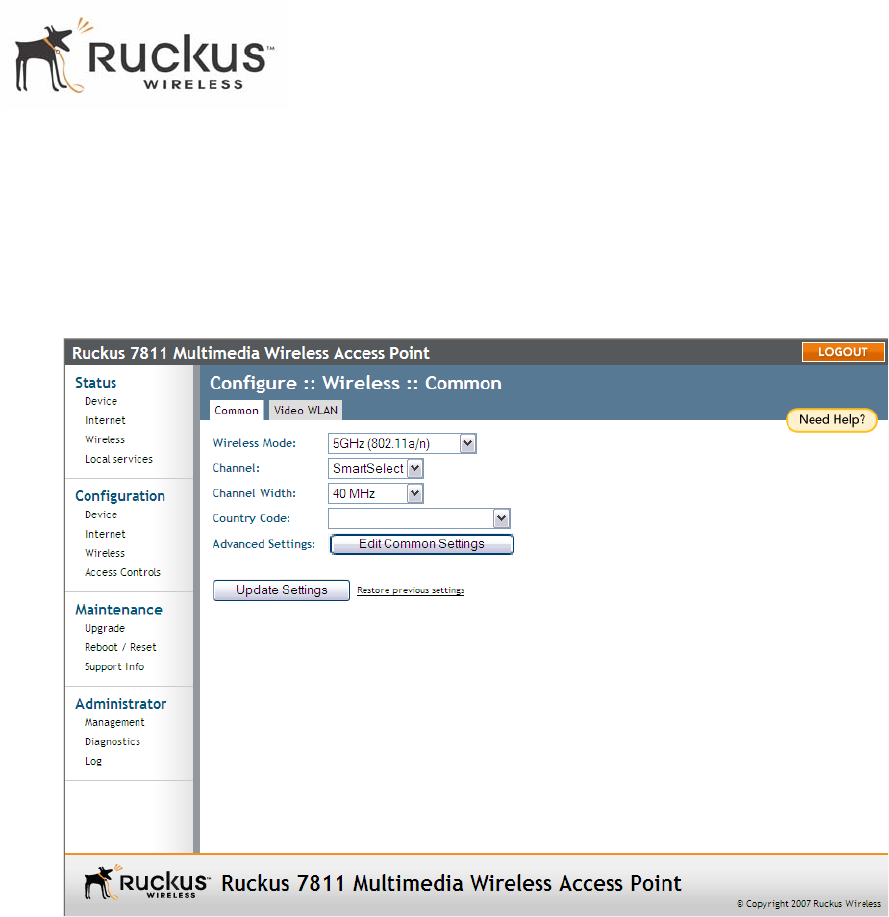
Task: Click the Copyright 2007 Ruckus Wireless text
Action: tap(808, 904)
